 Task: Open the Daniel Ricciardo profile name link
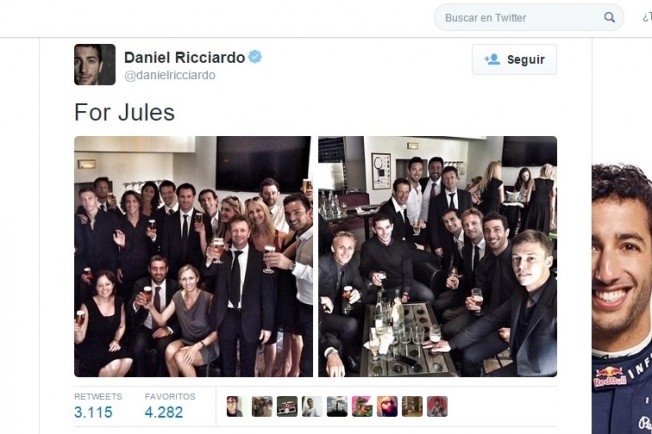click(185, 57)
